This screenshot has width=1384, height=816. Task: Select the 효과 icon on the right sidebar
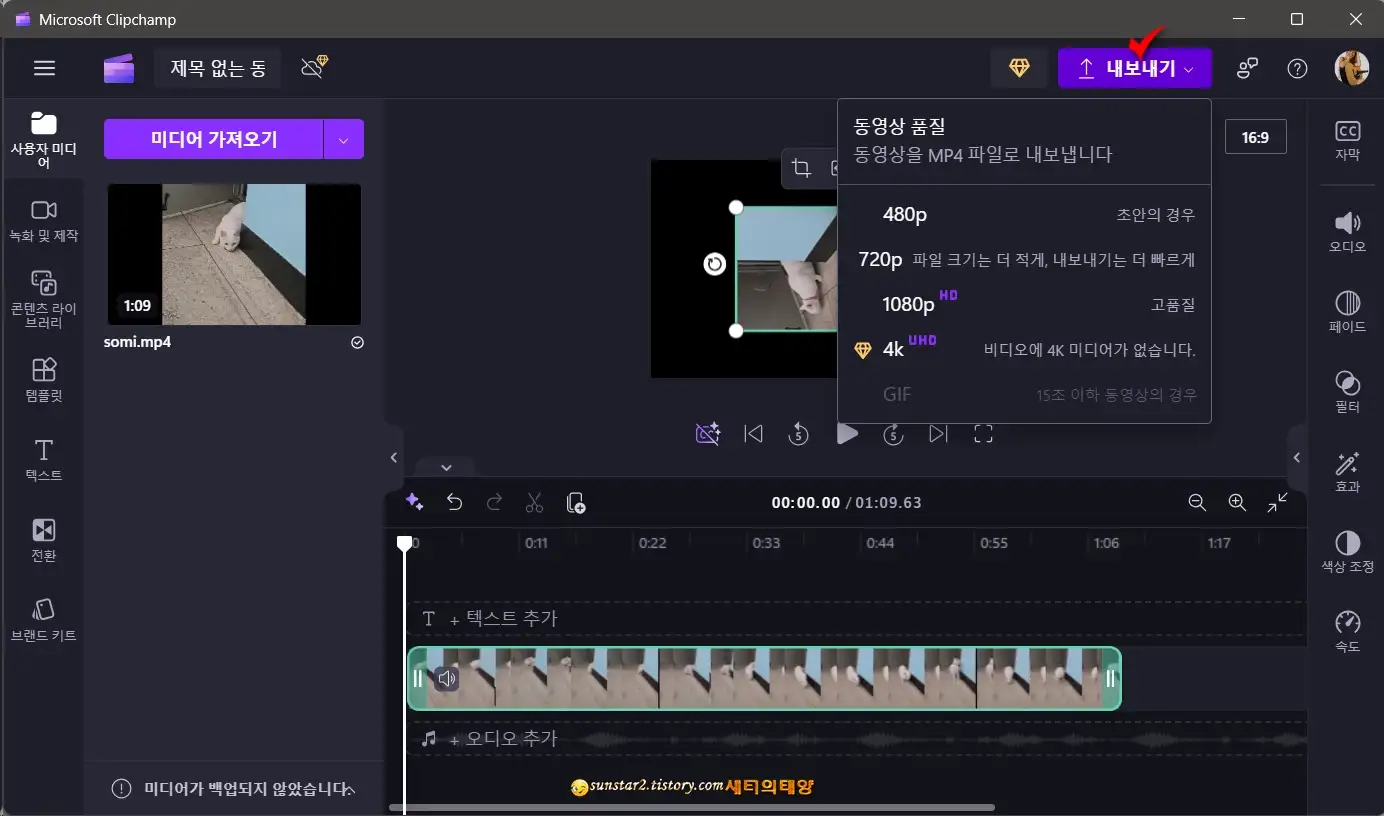1348,468
